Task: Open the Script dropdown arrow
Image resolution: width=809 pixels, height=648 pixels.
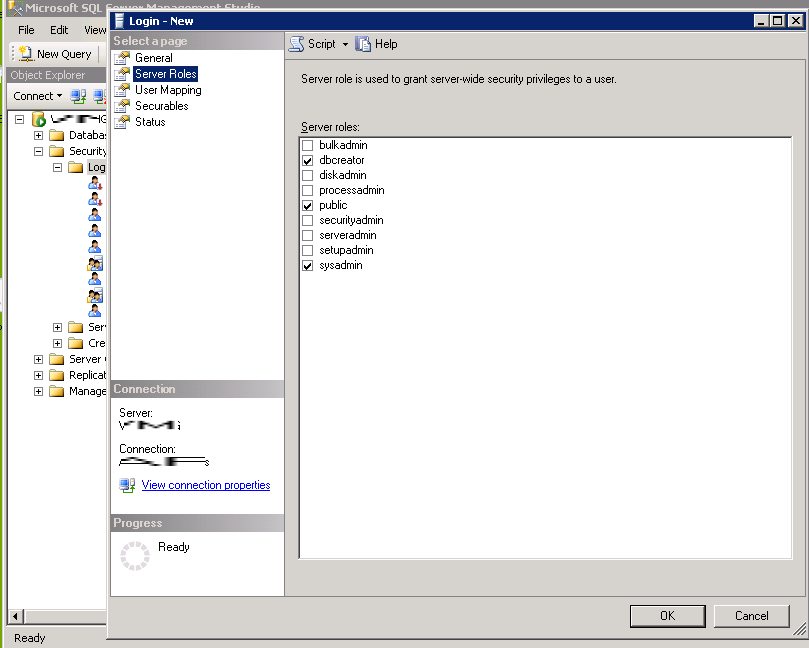Action: (345, 44)
